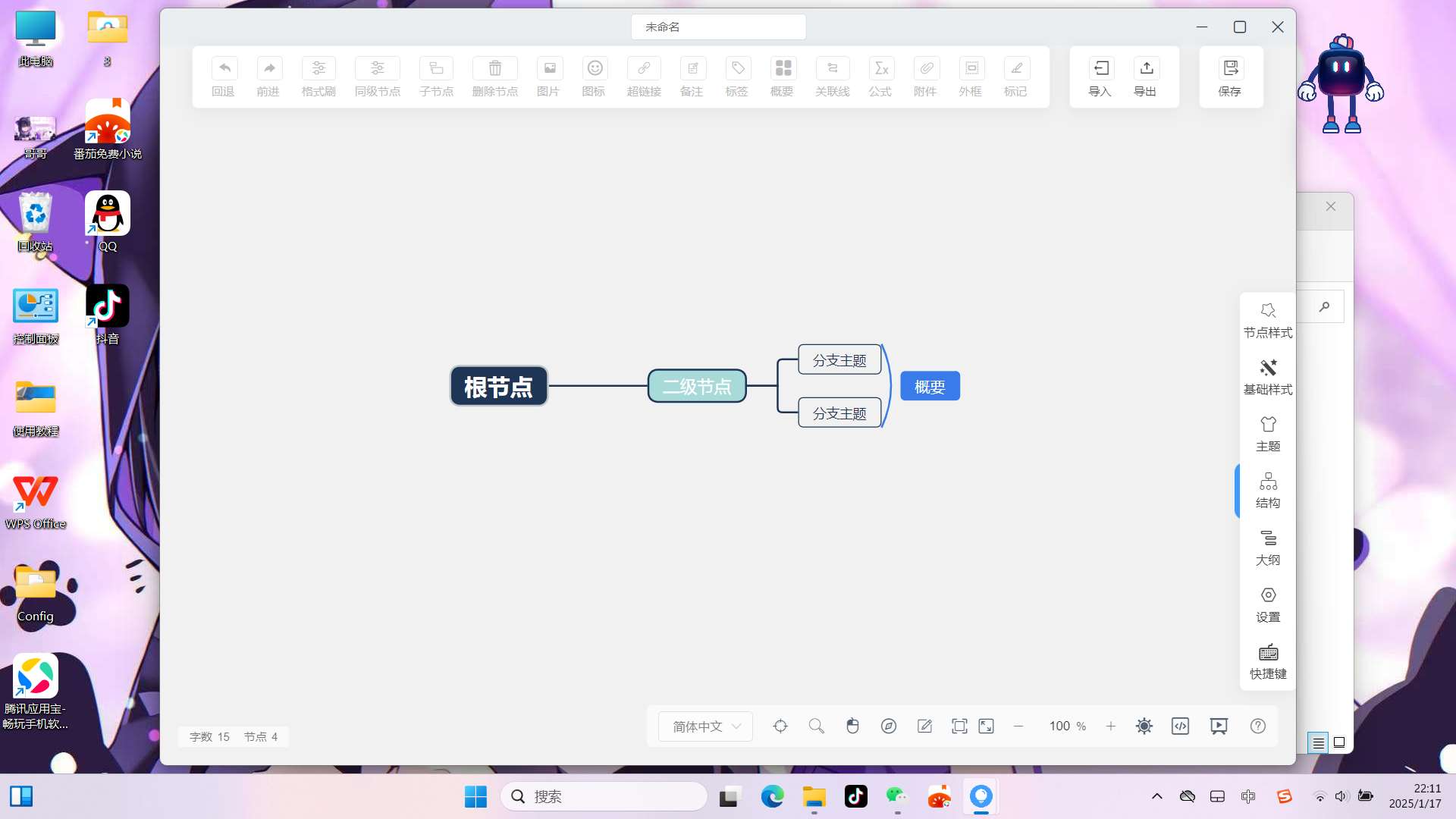Viewport: 1456px width, 819px height.
Task: Open the 节点样式 node style panel
Action: click(1268, 321)
